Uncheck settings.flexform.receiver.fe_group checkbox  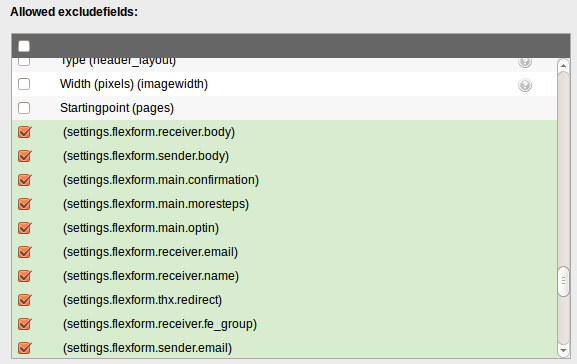pos(25,324)
